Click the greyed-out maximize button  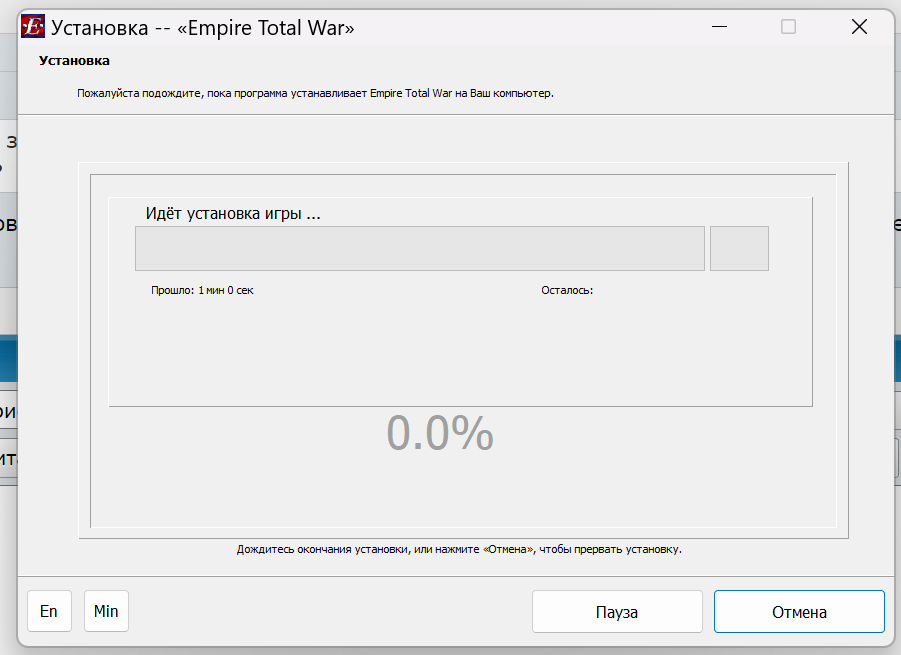[x=788, y=27]
